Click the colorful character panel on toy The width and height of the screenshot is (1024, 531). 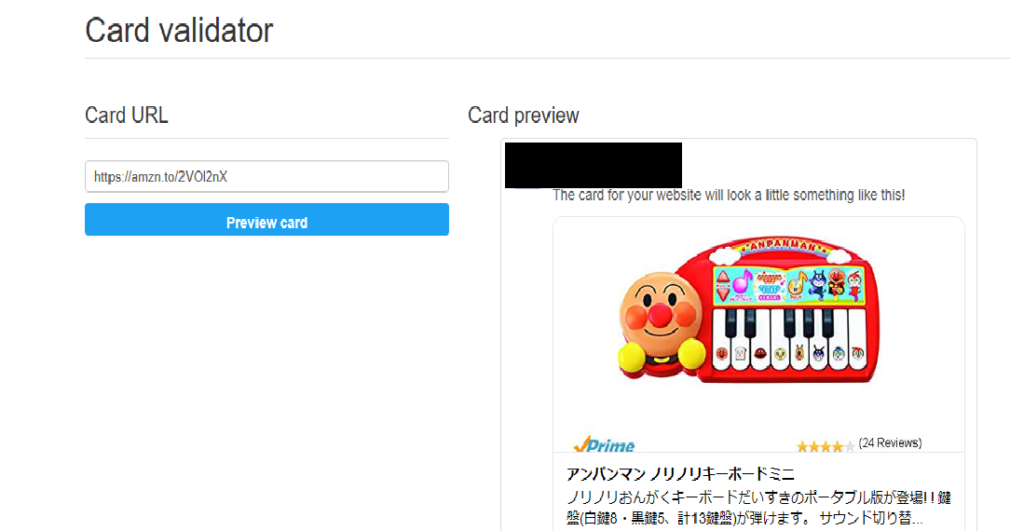coord(790,283)
